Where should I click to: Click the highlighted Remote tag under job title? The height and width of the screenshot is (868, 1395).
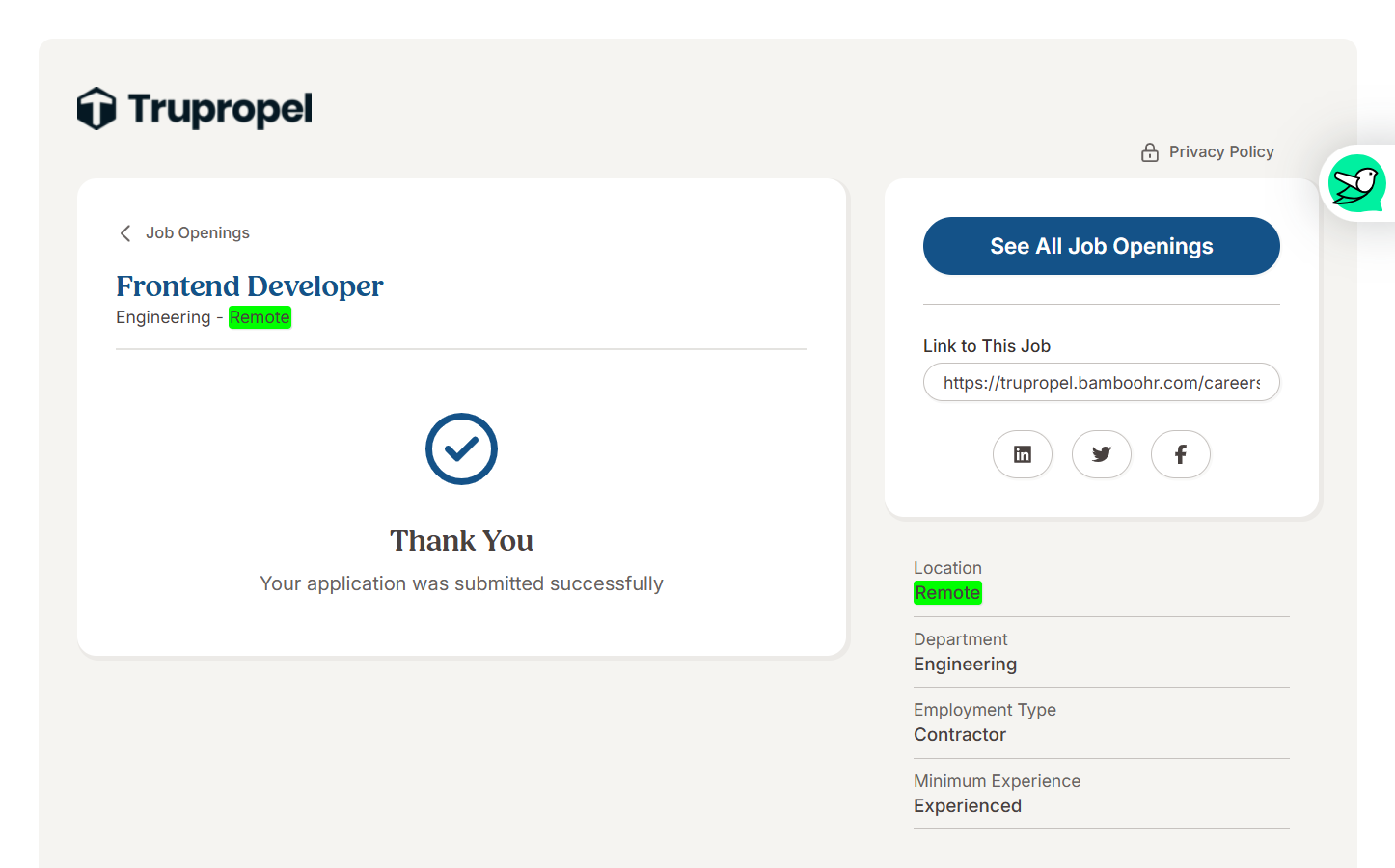[x=260, y=317]
